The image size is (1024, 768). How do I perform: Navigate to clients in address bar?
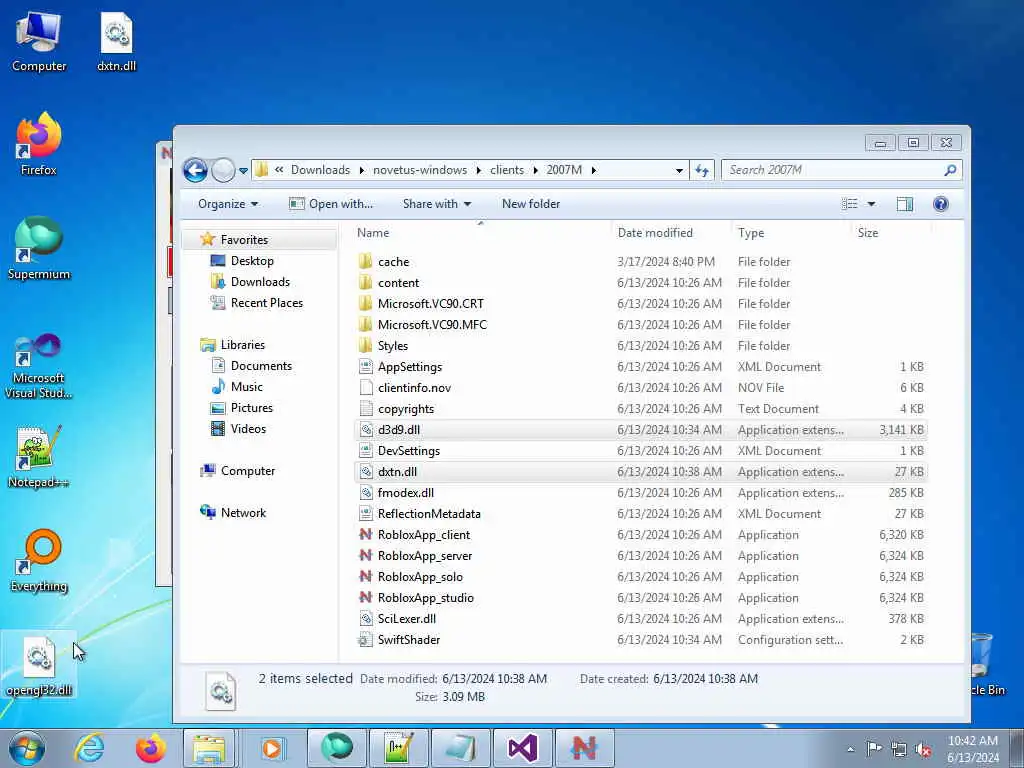tap(507, 170)
